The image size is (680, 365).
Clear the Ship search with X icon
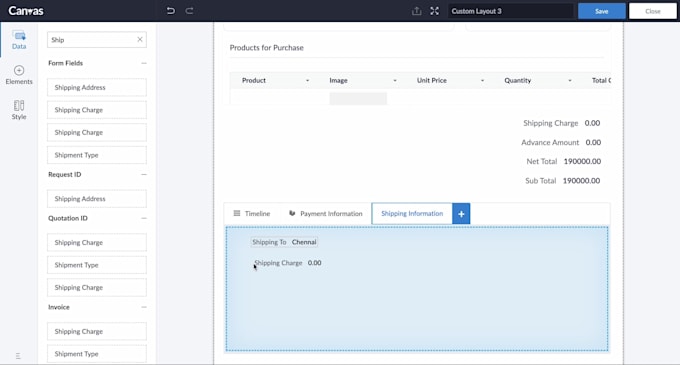point(140,39)
